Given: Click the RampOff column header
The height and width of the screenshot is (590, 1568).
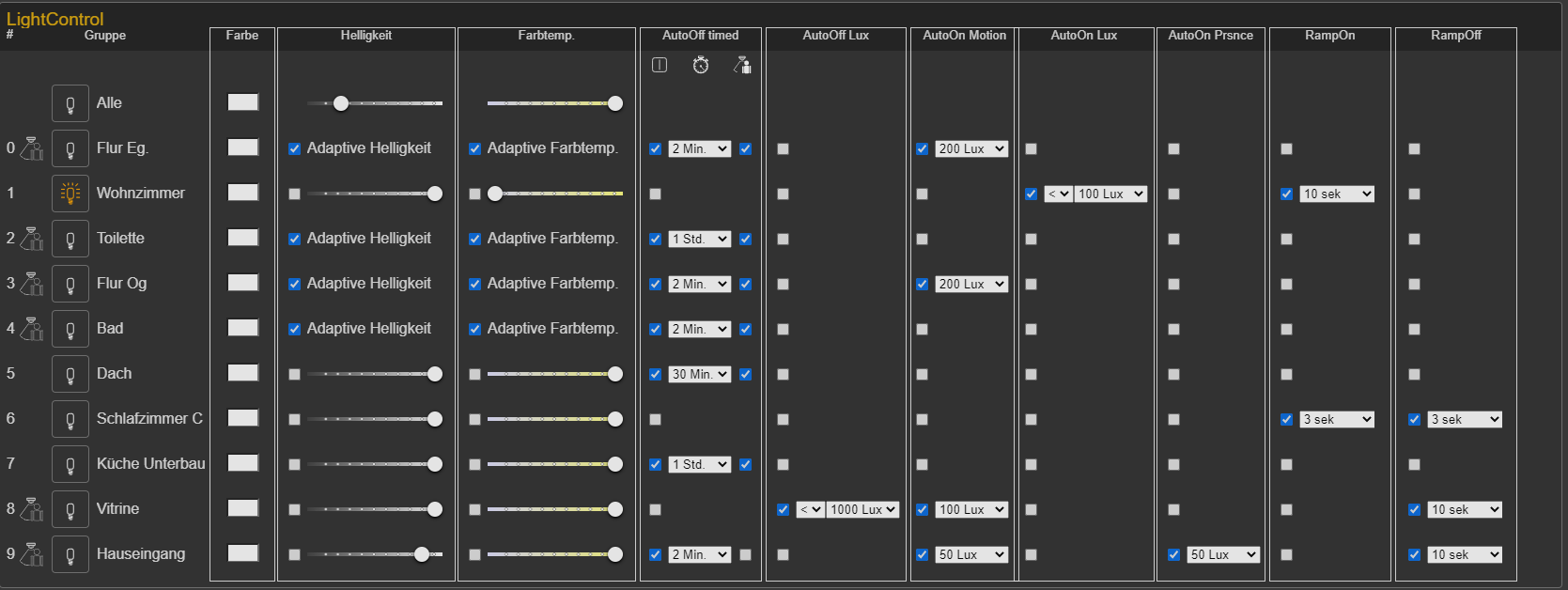Looking at the screenshot, I should tap(1455, 36).
